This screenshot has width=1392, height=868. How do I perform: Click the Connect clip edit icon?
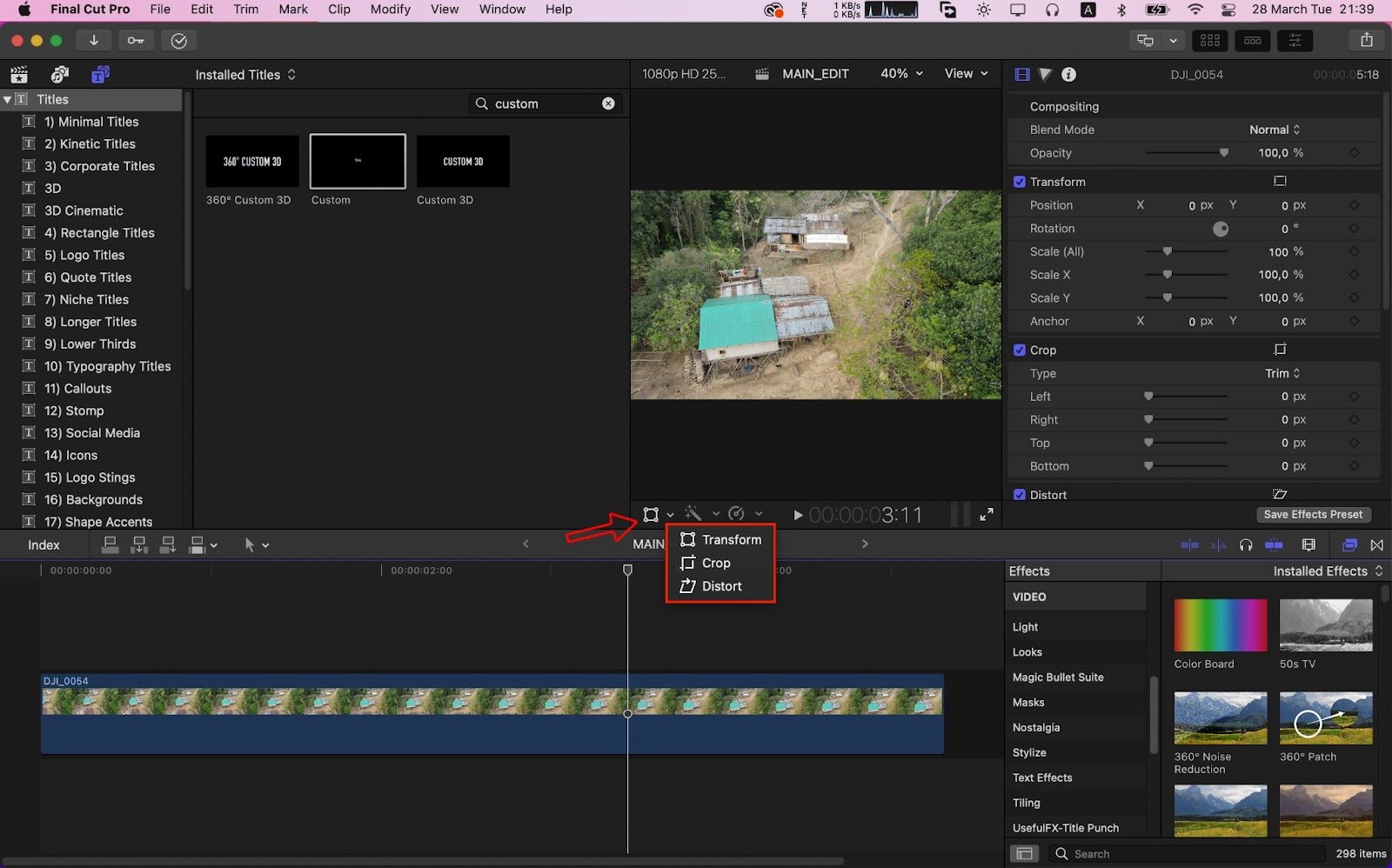[x=110, y=545]
